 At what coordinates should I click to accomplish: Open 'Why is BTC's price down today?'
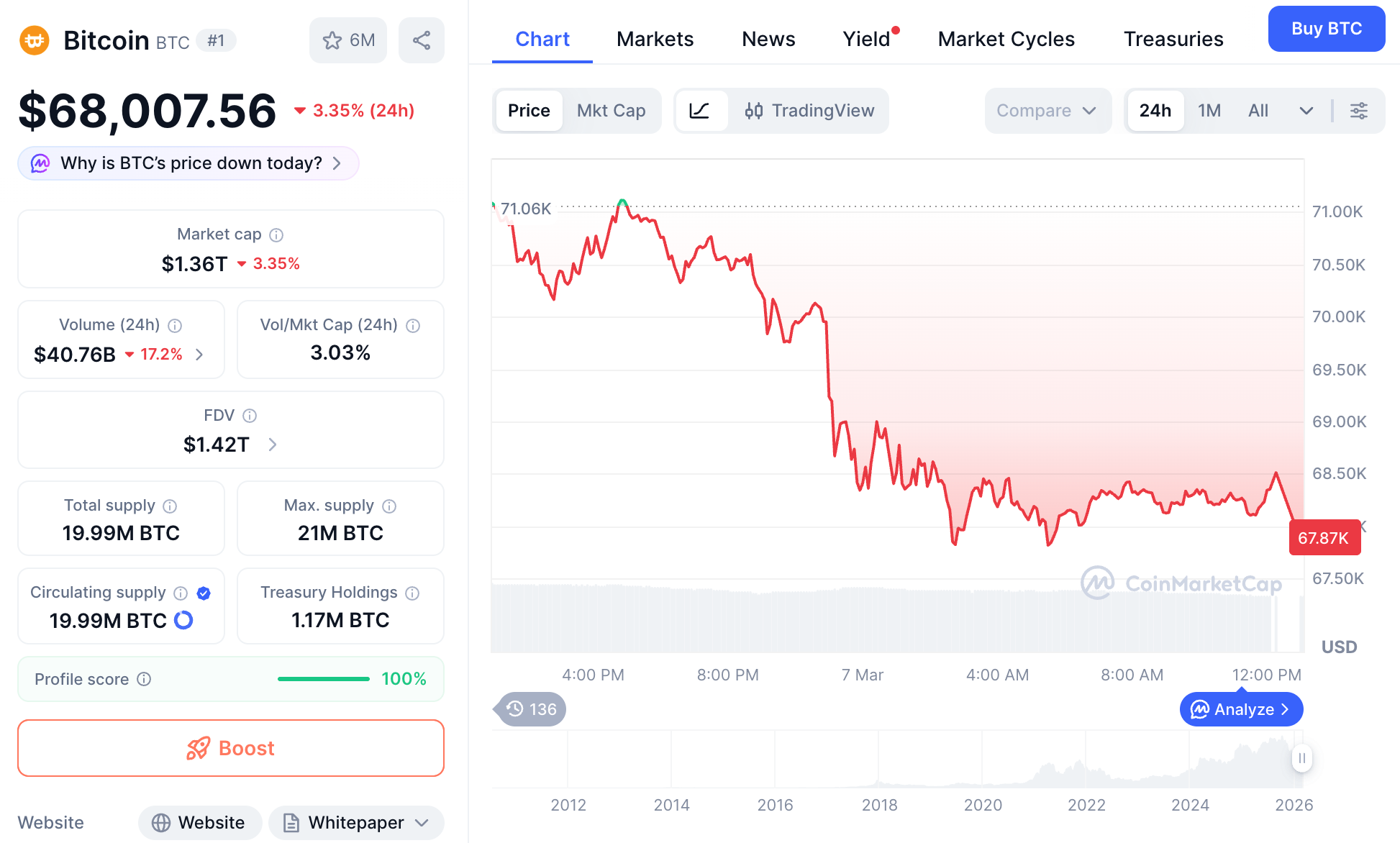pyautogui.click(x=188, y=163)
